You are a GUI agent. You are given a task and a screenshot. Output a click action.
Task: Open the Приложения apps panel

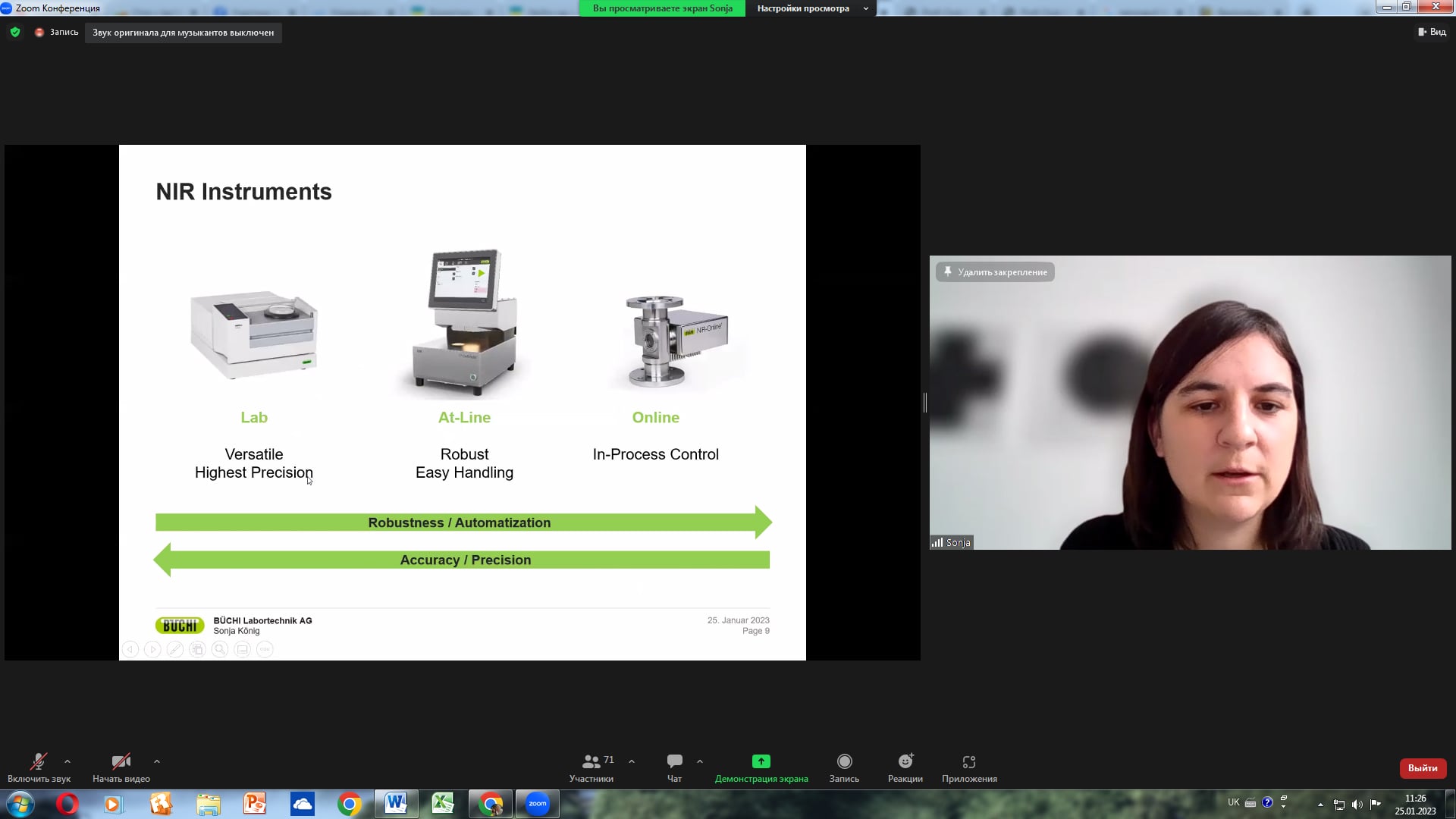[x=969, y=767]
